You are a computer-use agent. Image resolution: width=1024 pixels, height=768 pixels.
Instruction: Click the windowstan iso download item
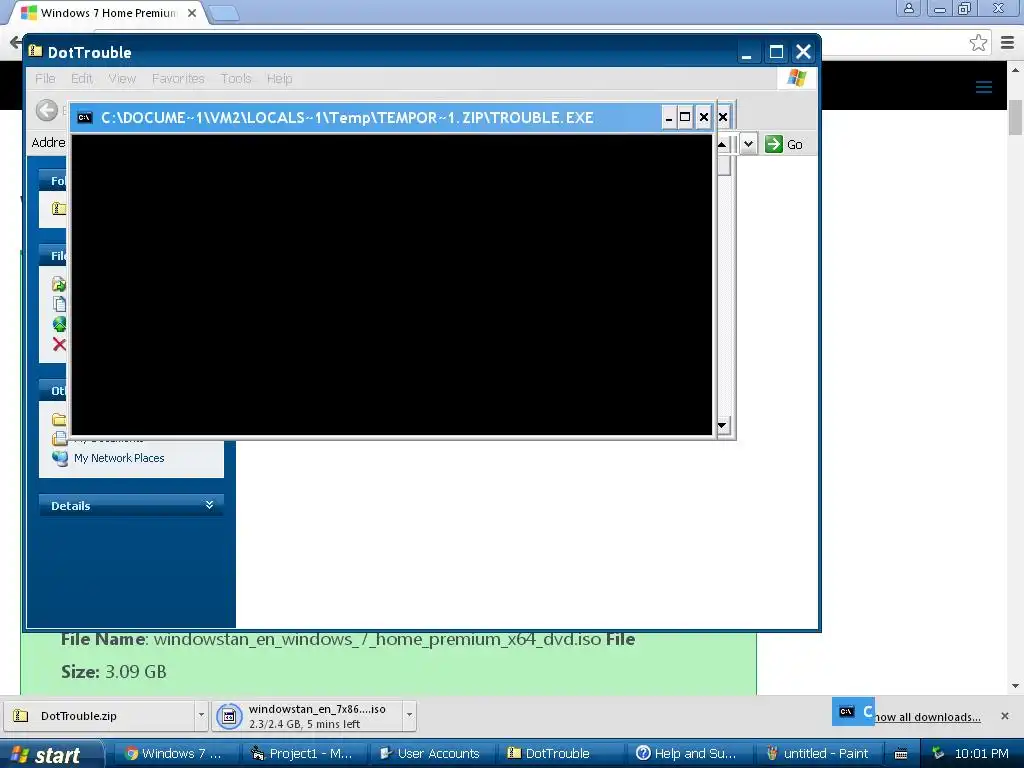coord(307,716)
